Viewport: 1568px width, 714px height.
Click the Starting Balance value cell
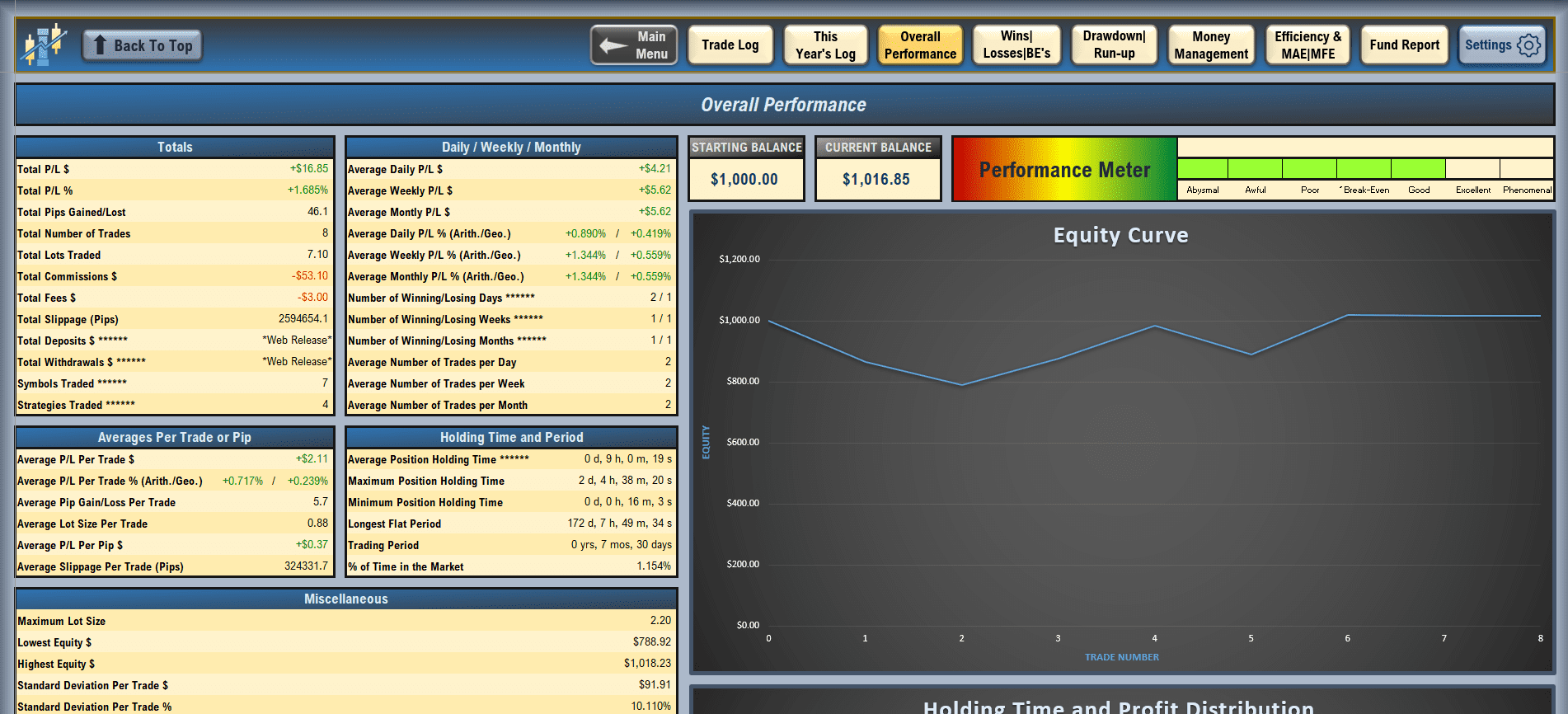(x=744, y=179)
